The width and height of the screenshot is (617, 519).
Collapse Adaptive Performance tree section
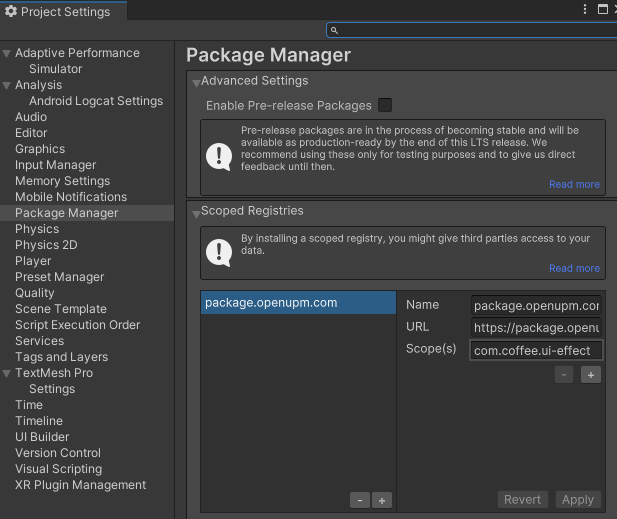click(7, 54)
